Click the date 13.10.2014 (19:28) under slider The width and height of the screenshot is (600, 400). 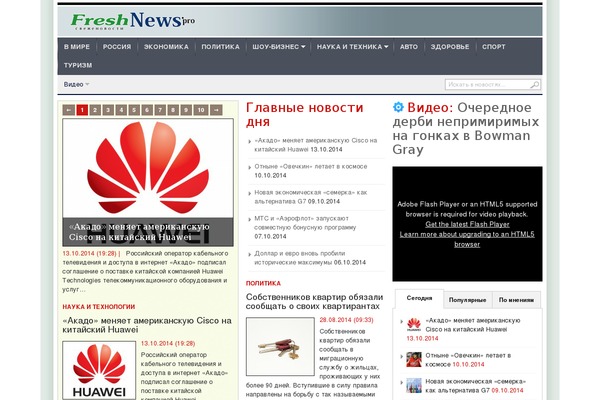click(89, 253)
